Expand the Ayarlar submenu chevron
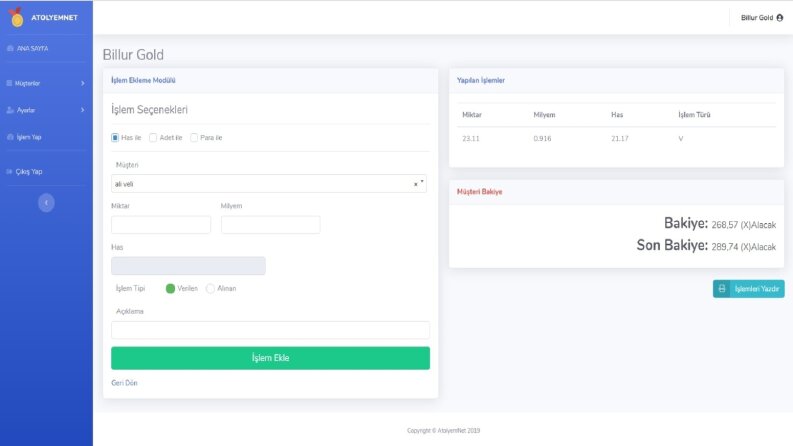The height and width of the screenshot is (446, 793). coord(82,110)
